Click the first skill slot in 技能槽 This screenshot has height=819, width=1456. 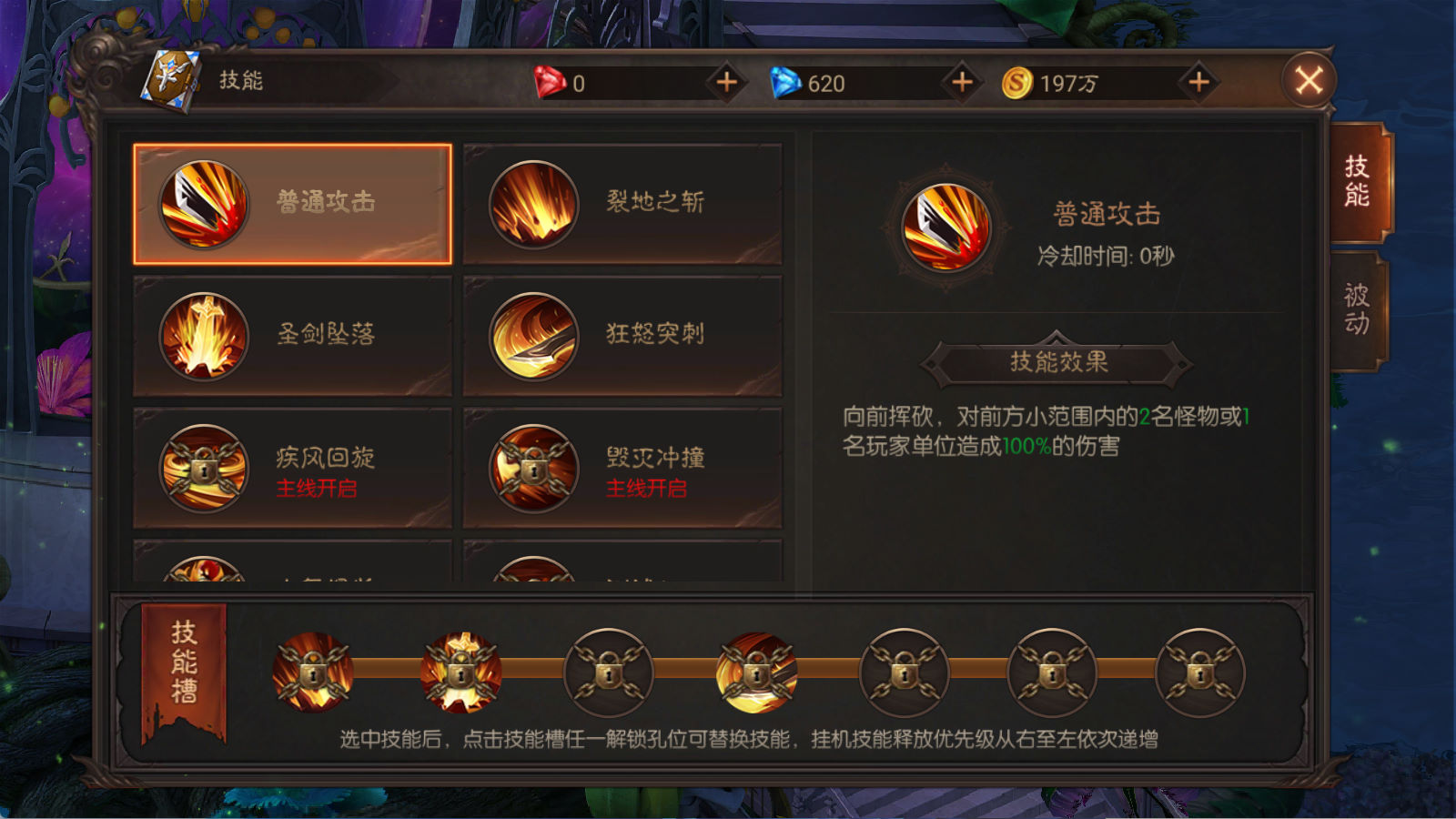(313, 673)
